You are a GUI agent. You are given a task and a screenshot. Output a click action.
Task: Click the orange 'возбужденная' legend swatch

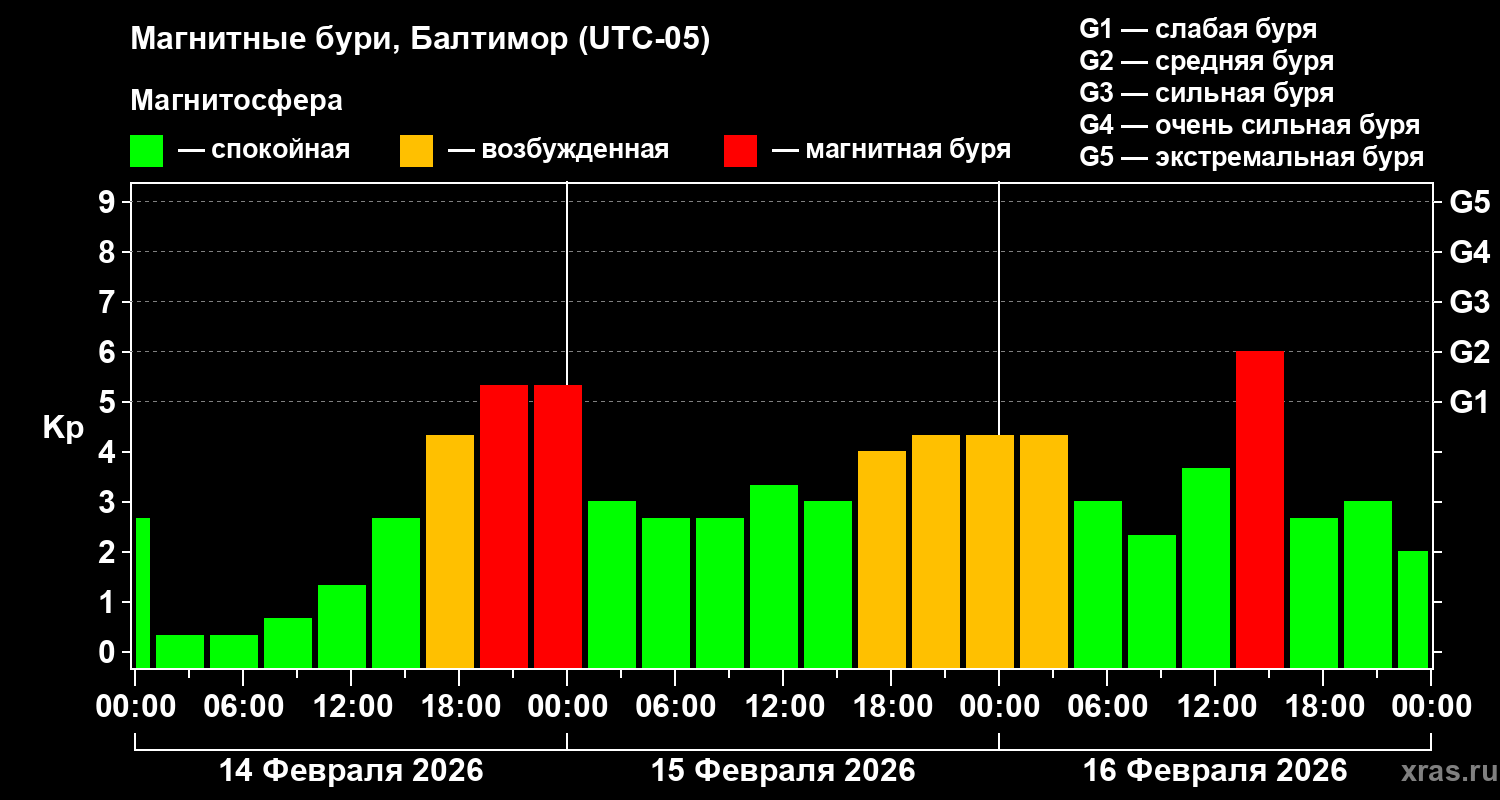tap(416, 150)
